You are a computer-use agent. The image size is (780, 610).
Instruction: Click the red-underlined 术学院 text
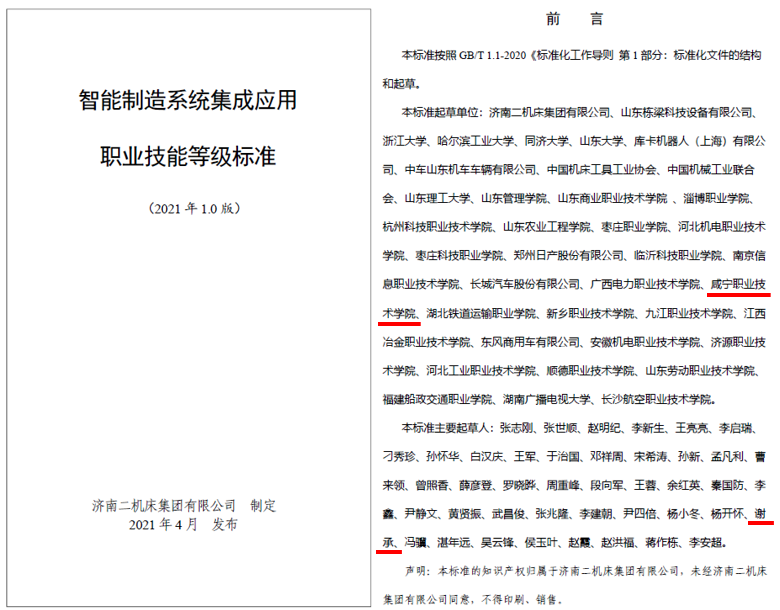(399, 313)
